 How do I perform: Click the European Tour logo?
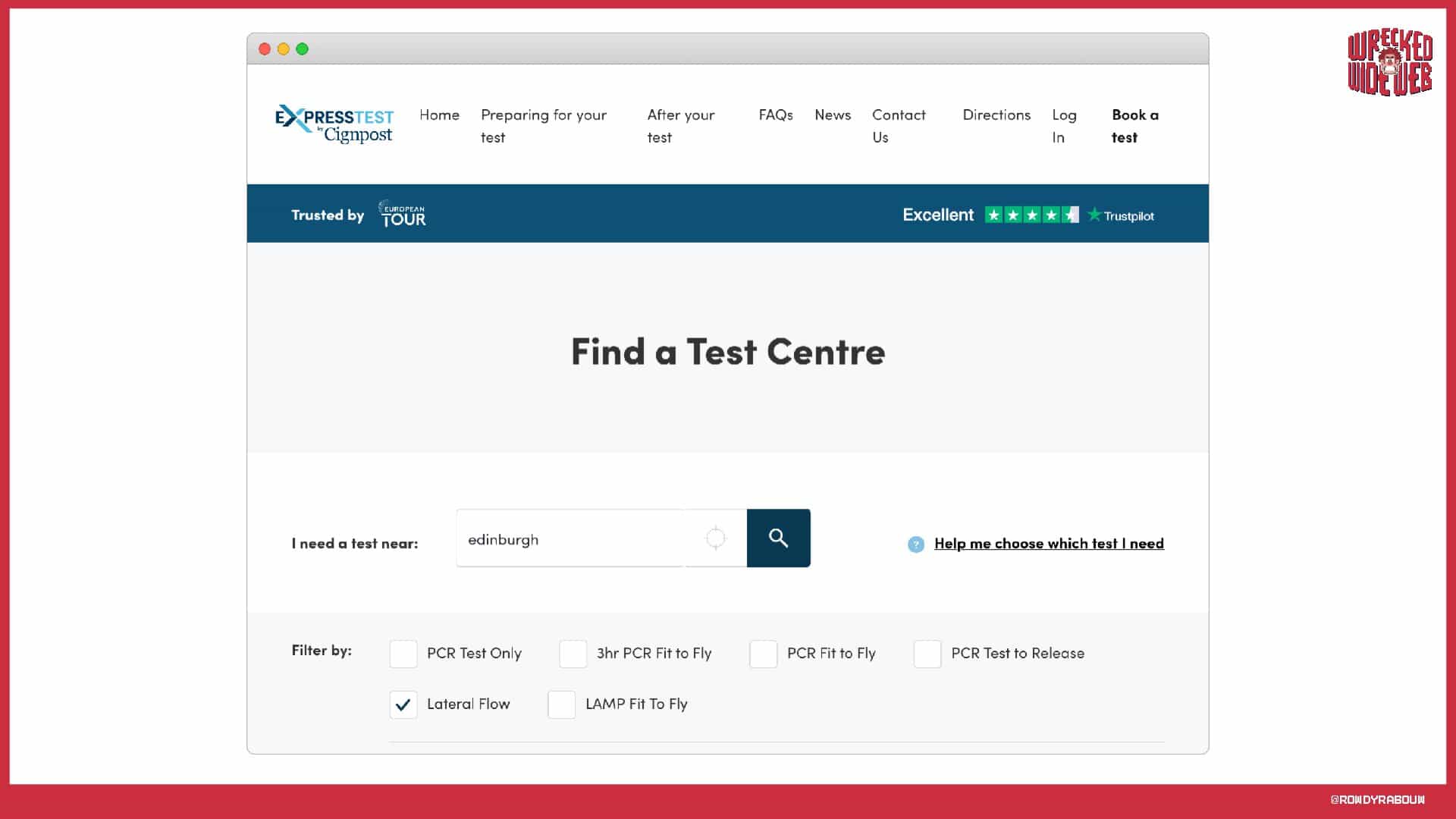pos(402,215)
